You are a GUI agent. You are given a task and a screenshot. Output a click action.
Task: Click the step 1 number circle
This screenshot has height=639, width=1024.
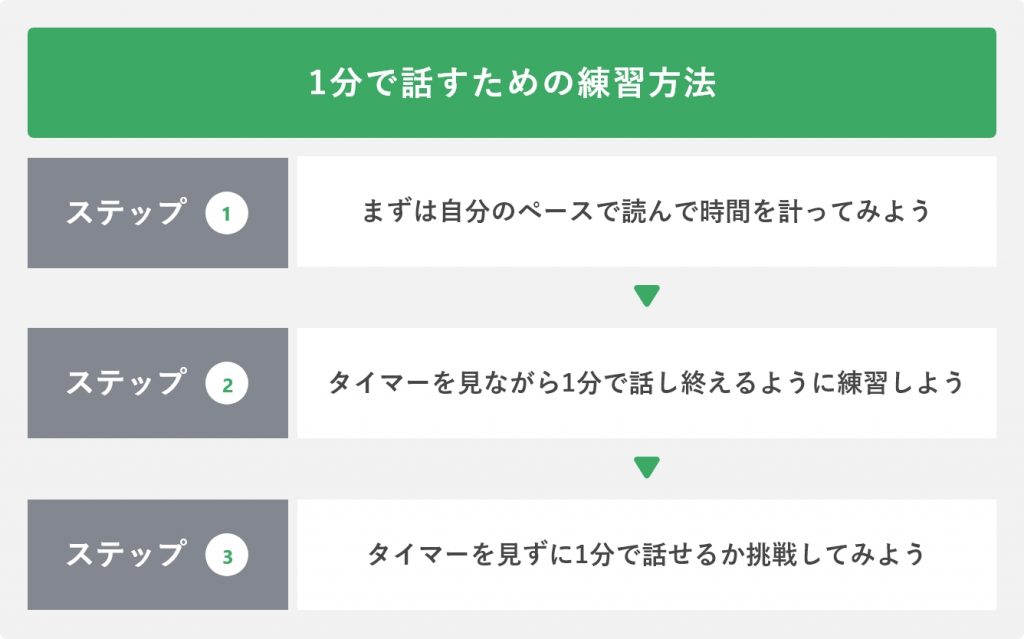(227, 213)
